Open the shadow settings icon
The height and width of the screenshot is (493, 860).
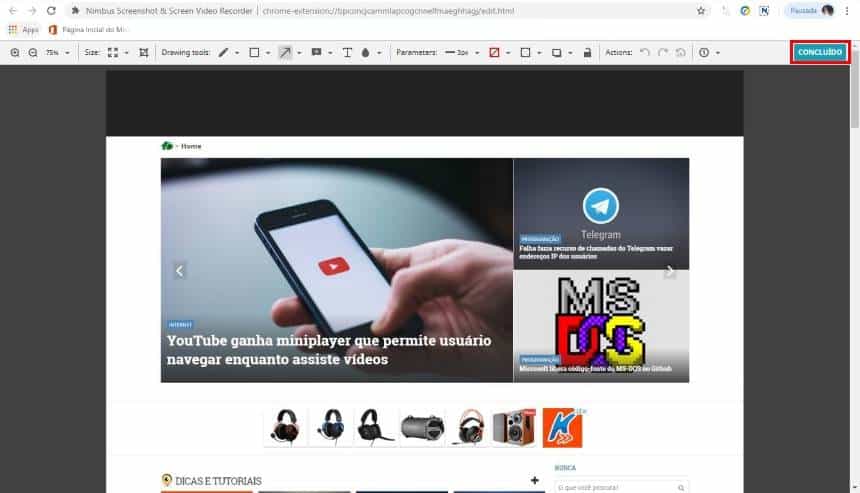click(x=557, y=53)
